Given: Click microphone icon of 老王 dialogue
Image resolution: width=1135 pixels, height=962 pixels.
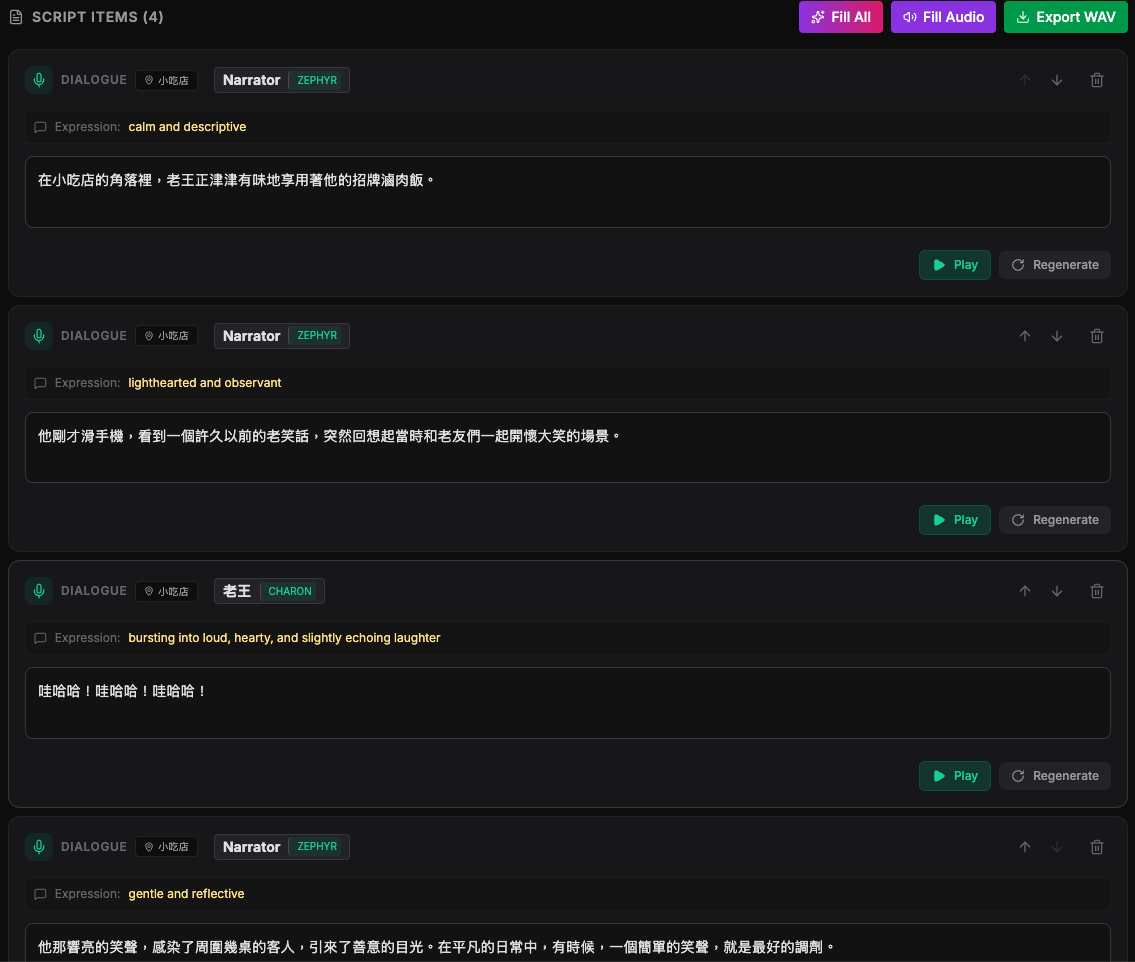Looking at the screenshot, I should tap(39, 591).
